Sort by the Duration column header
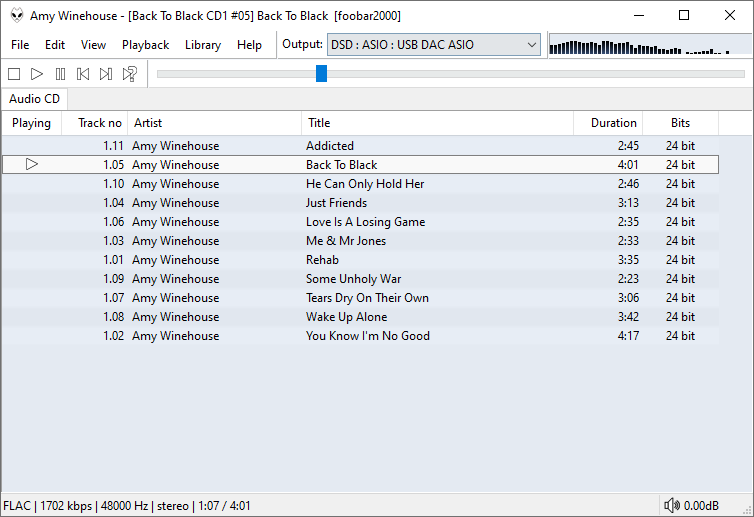The width and height of the screenshot is (754, 517). (608, 123)
